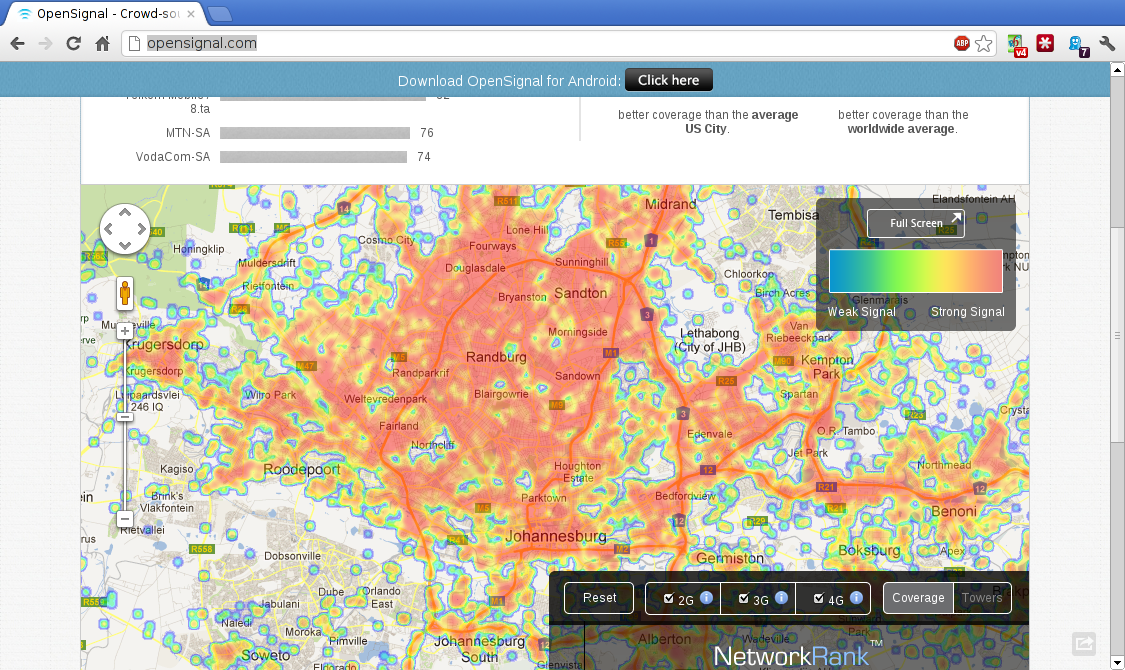Open the red asterisk extension icon
This screenshot has height=670, width=1125.
point(1045,44)
